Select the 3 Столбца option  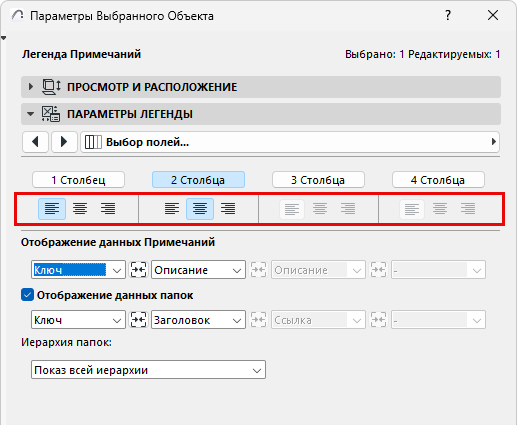(x=318, y=180)
